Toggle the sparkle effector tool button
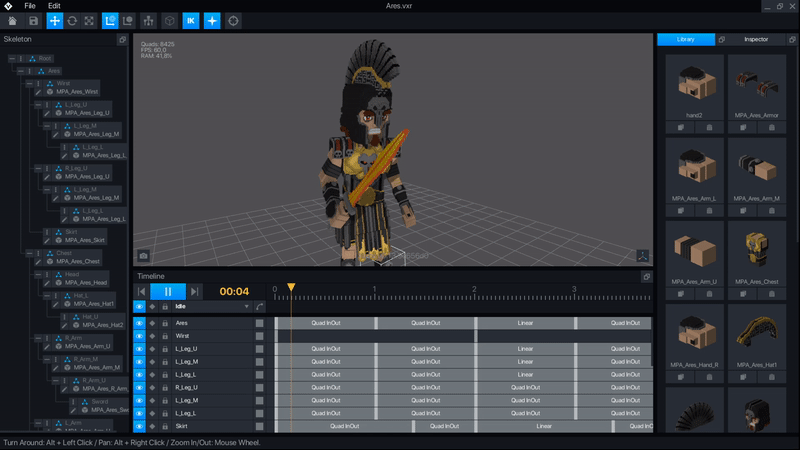The height and width of the screenshot is (450, 800). (212, 21)
